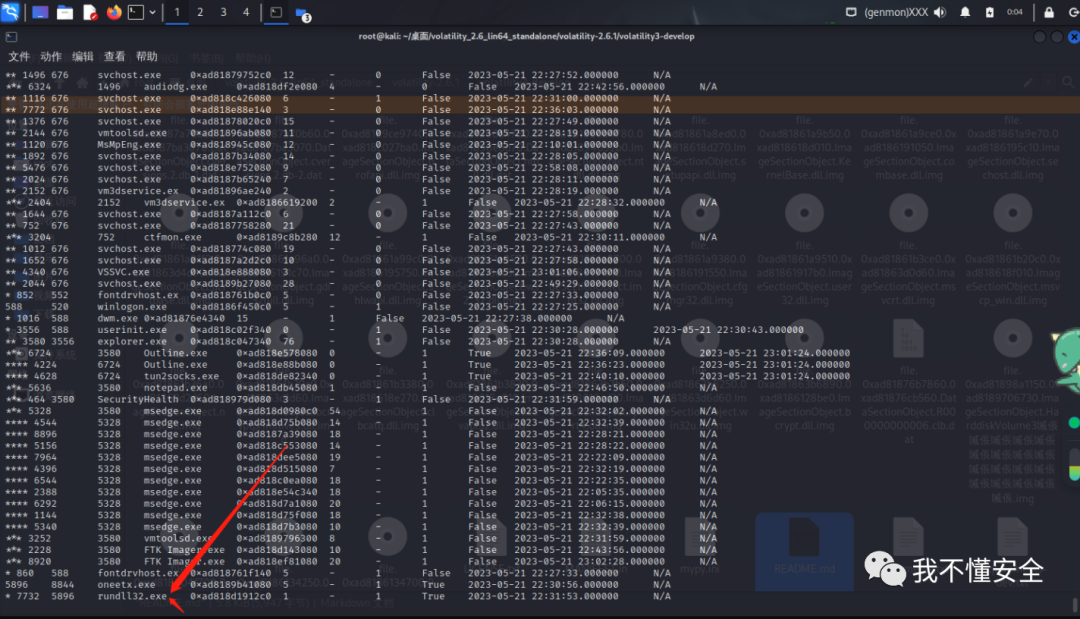Lock the screen with padlock icon
Viewport: 1080px width, 619px height.
click(1049, 12)
